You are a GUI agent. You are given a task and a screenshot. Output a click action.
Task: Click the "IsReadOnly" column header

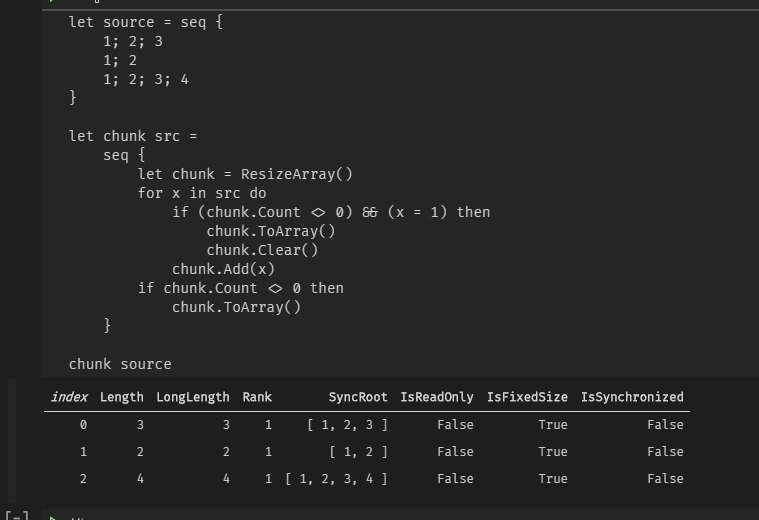437,397
